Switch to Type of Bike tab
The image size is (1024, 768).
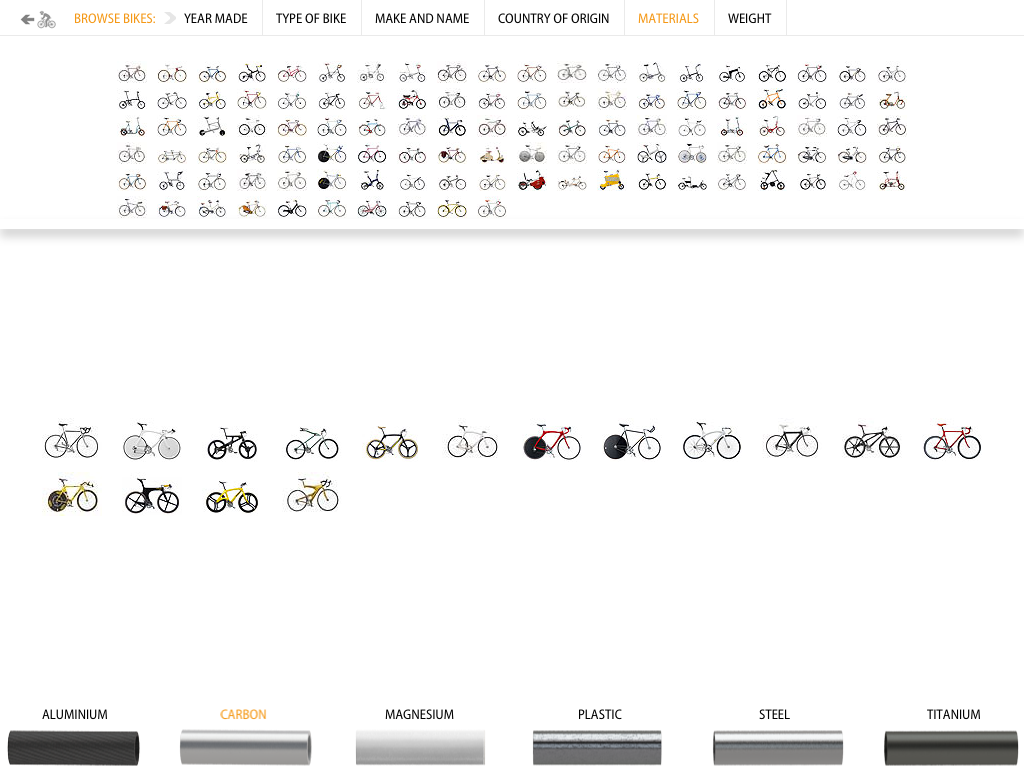[x=311, y=18]
